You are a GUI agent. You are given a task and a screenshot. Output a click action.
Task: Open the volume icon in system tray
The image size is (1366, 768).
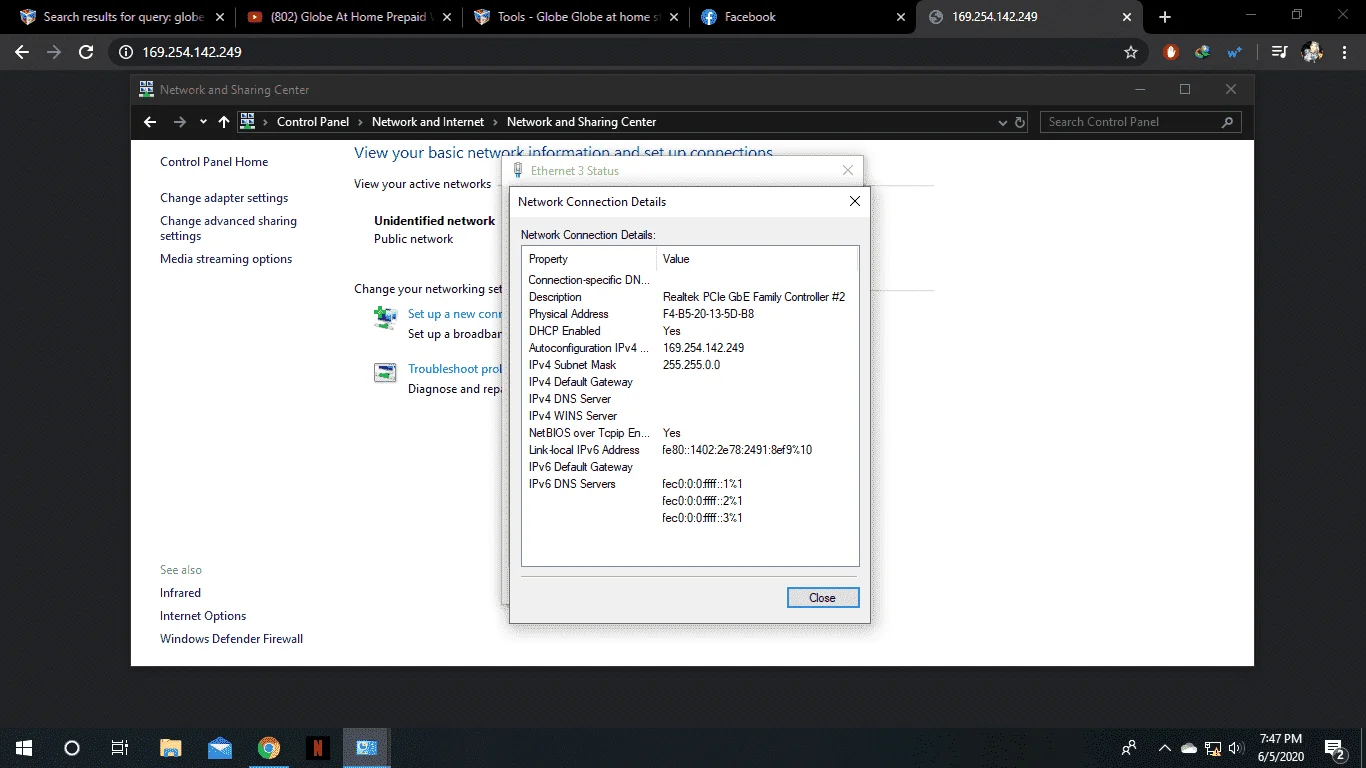tap(1236, 747)
